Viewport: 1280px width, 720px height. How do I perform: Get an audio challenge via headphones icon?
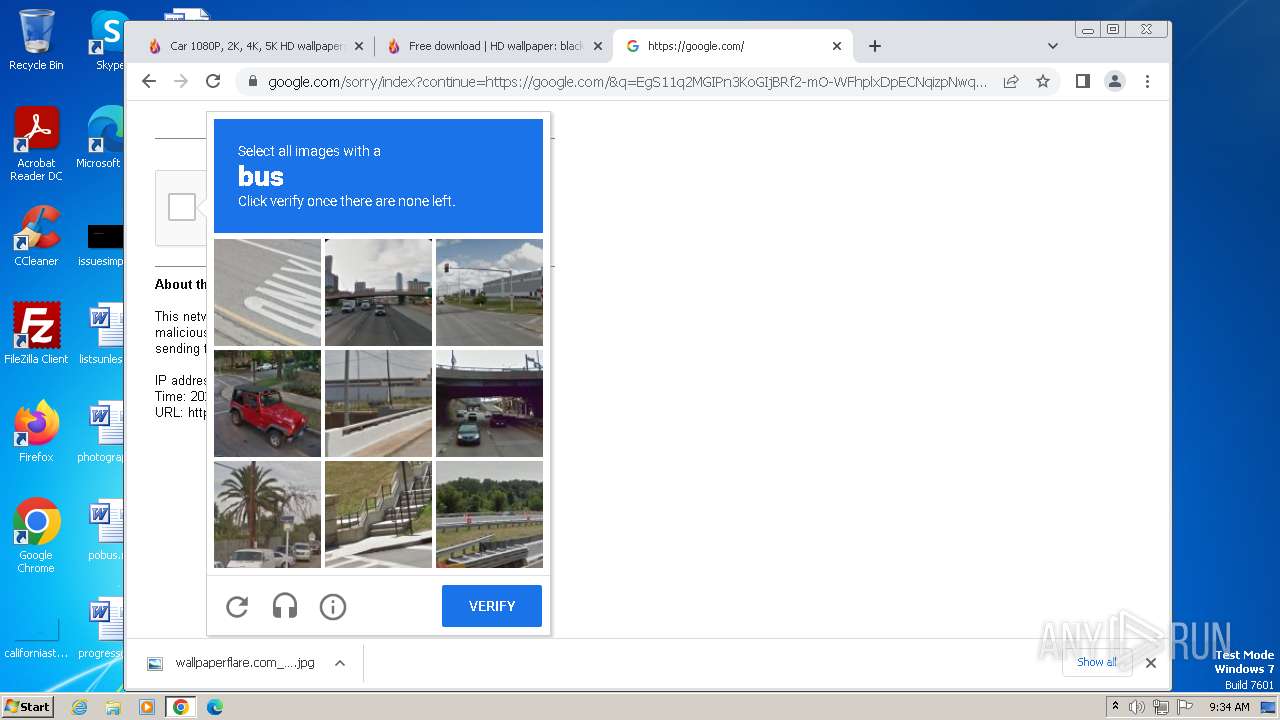point(285,606)
